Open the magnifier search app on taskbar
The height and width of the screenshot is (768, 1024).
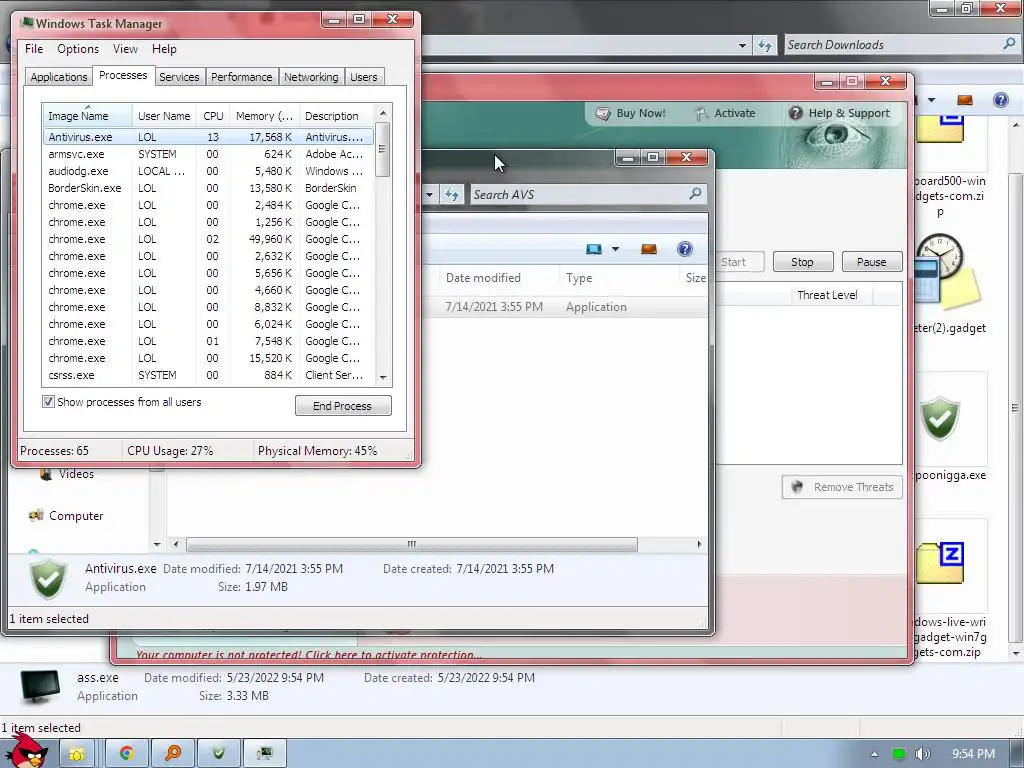(173, 754)
